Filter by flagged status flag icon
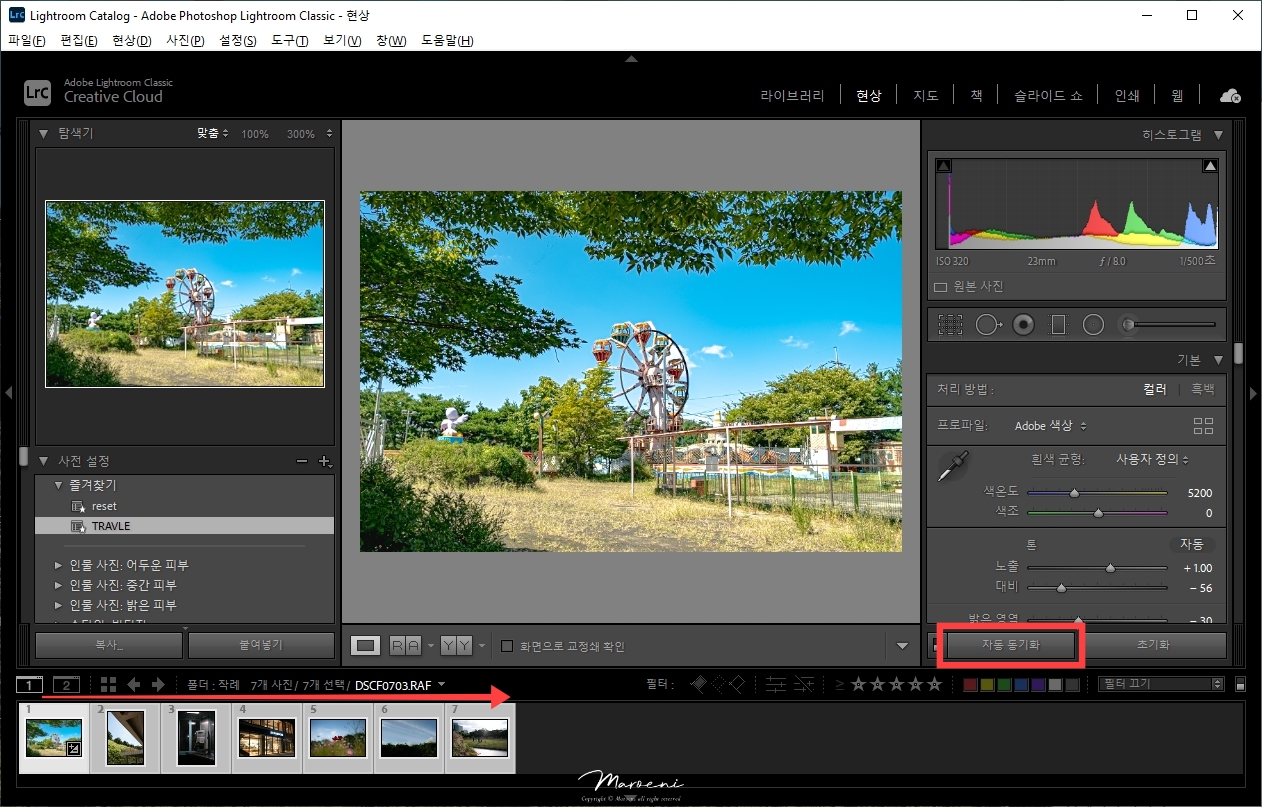The image size is (1262, 807). point(699,684)
